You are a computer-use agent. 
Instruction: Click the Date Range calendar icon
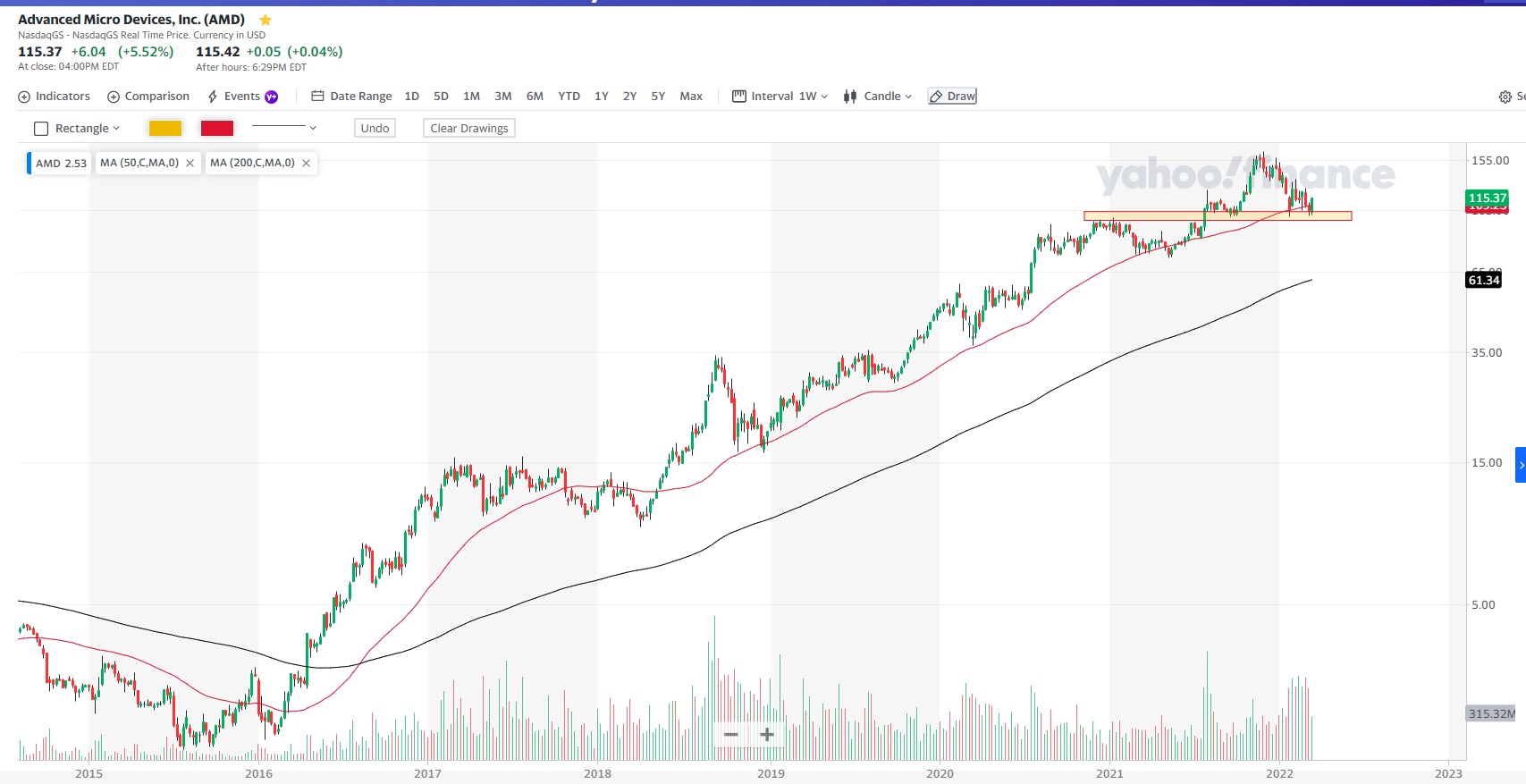tap(317, 97)
